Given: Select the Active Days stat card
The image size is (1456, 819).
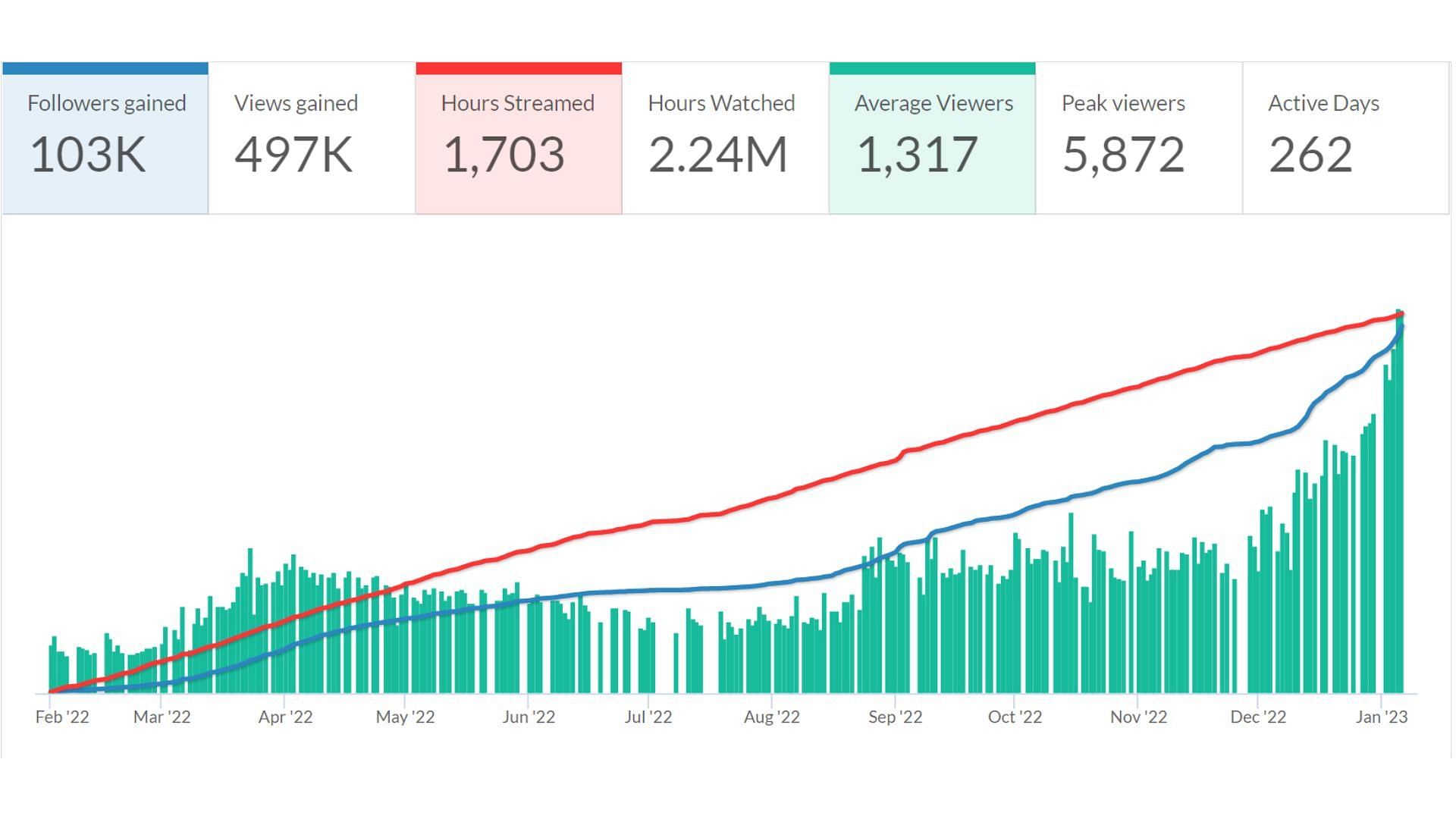Looking at the screenshot, I should [1345, 138].
